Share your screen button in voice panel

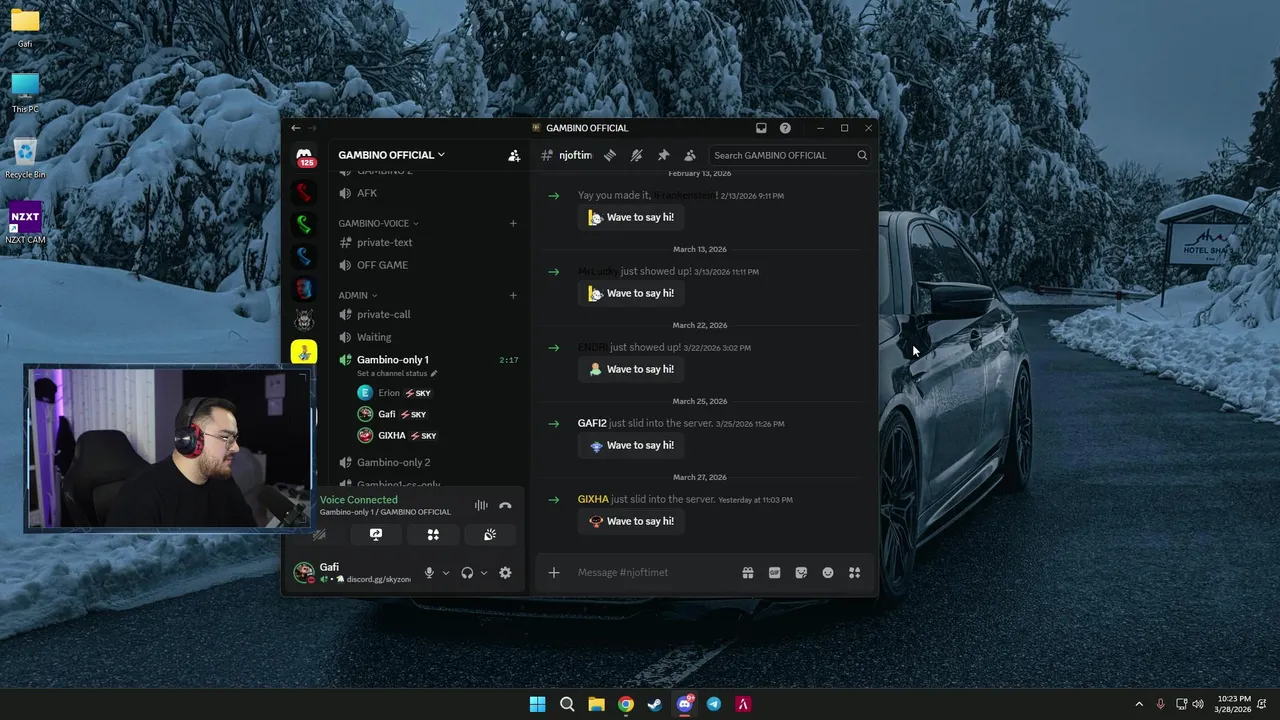(x=376, y=535)
